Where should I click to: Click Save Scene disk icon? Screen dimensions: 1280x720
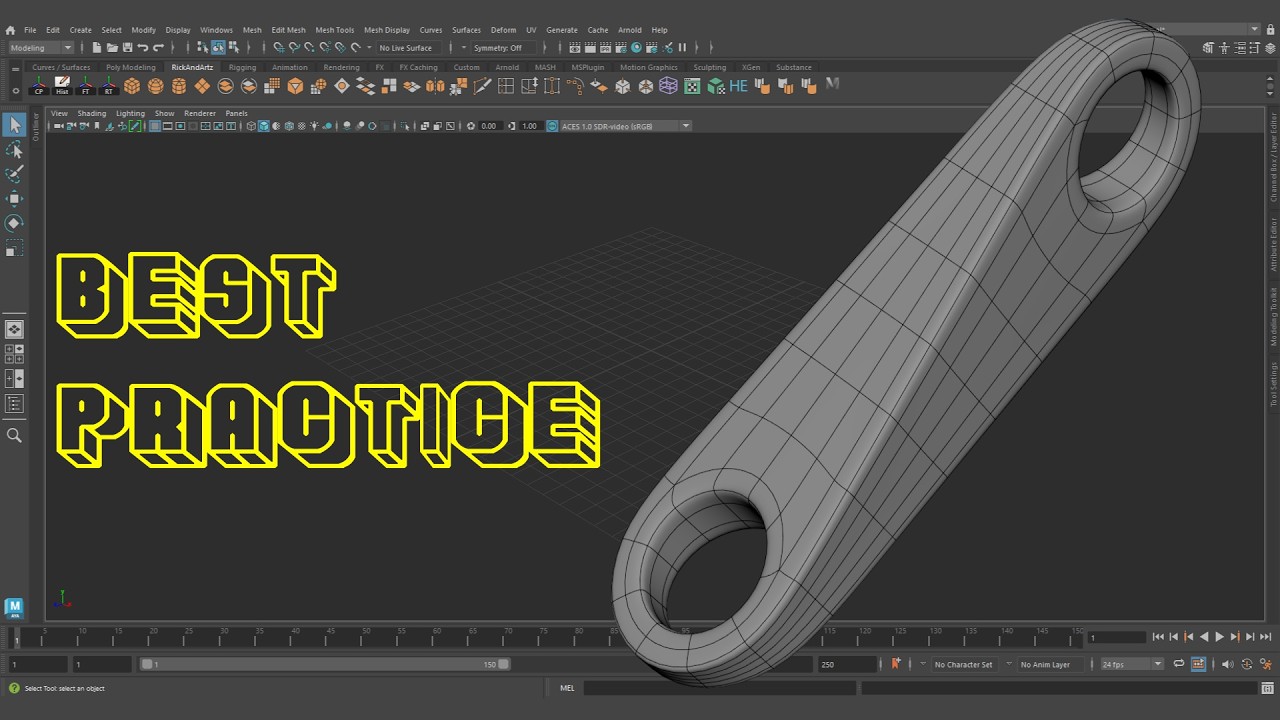point(127,47)
